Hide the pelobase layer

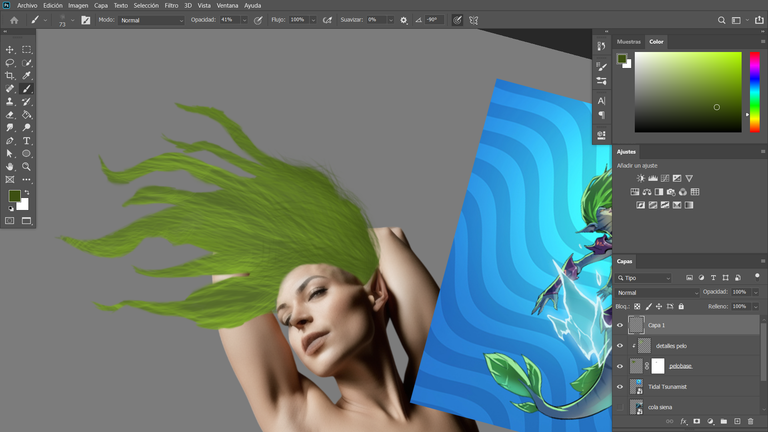tap(620, 366)
